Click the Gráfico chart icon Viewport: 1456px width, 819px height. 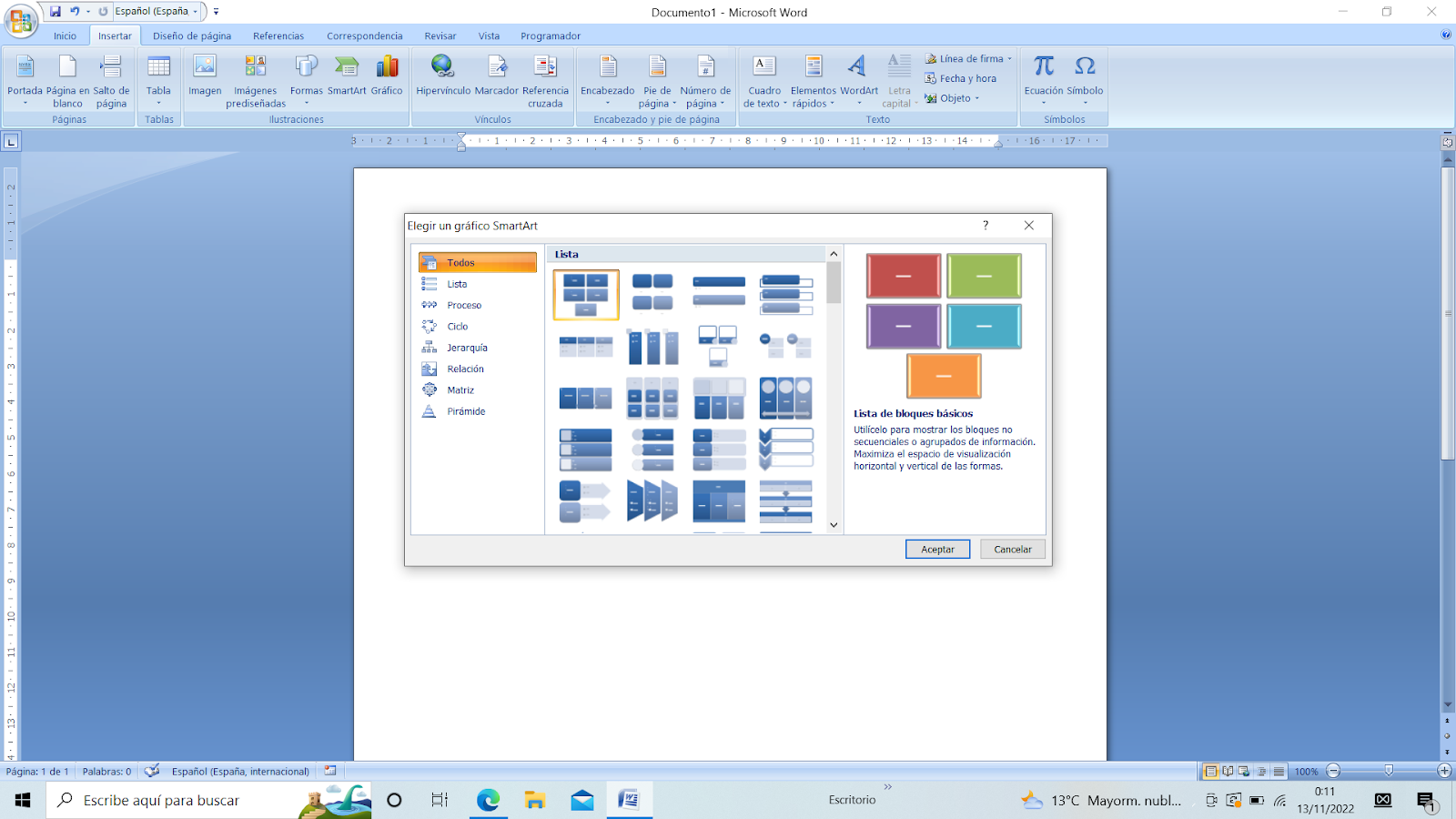[387, 67]
